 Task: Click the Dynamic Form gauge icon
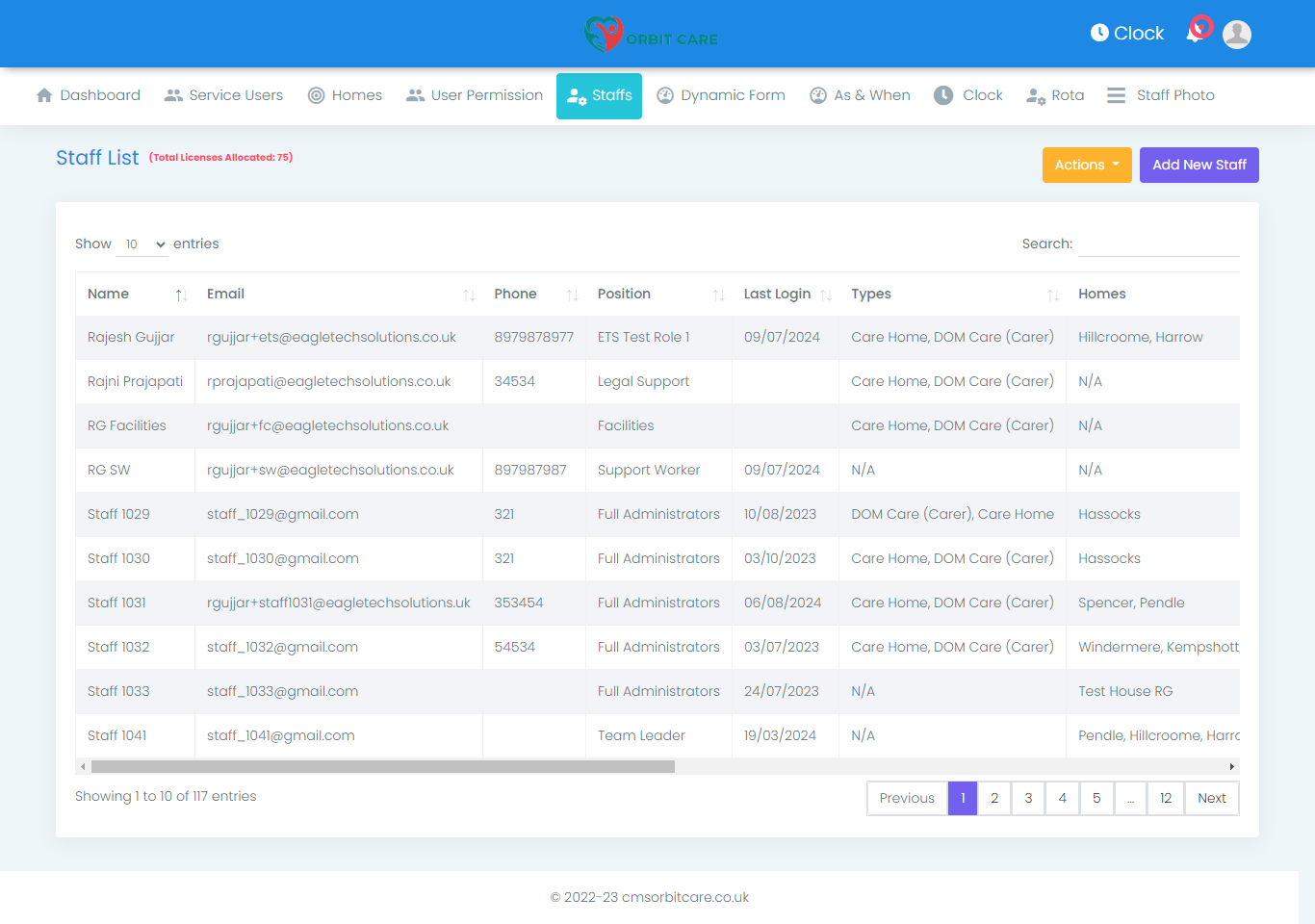pos(665,95)
